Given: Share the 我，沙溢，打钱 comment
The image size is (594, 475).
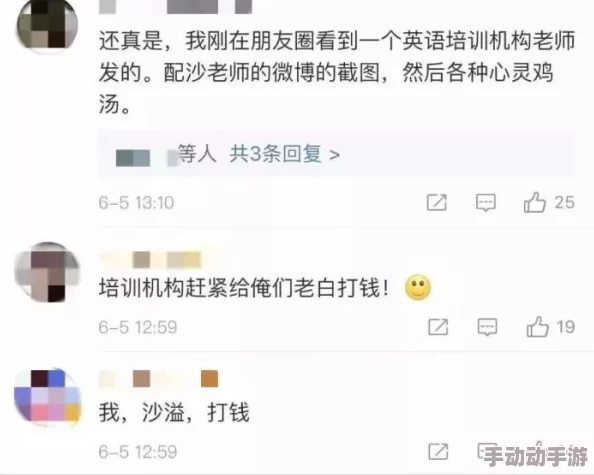Looking at the screenshot, I should click(x=438, y=452).
